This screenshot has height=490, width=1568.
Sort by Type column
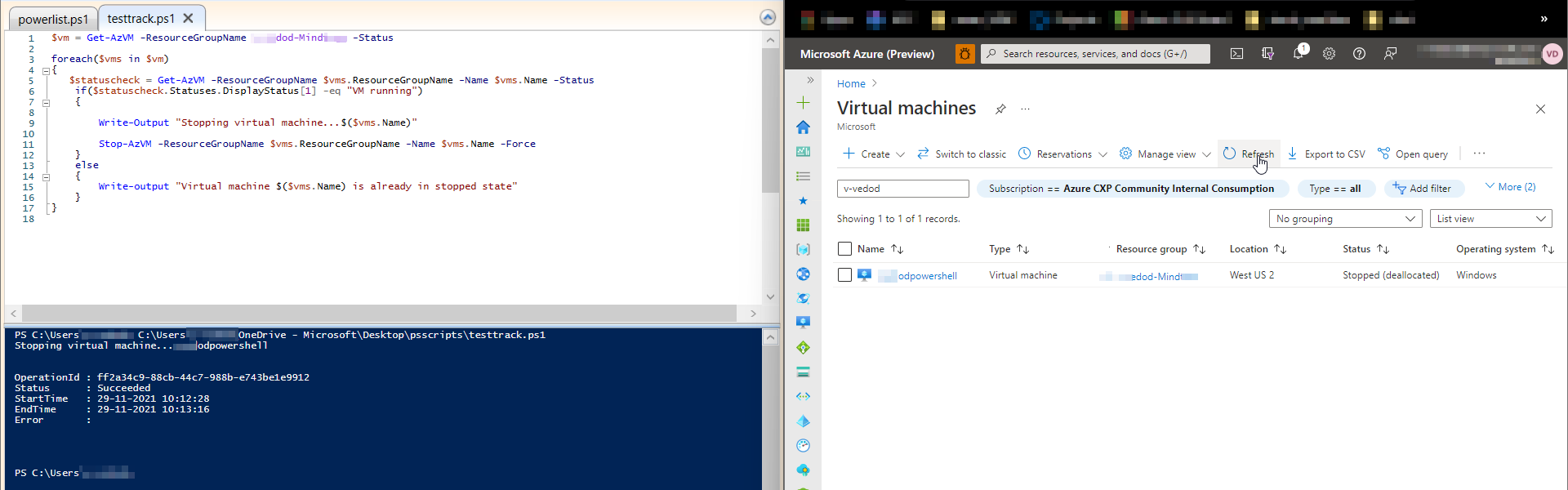click(1009, 249)
